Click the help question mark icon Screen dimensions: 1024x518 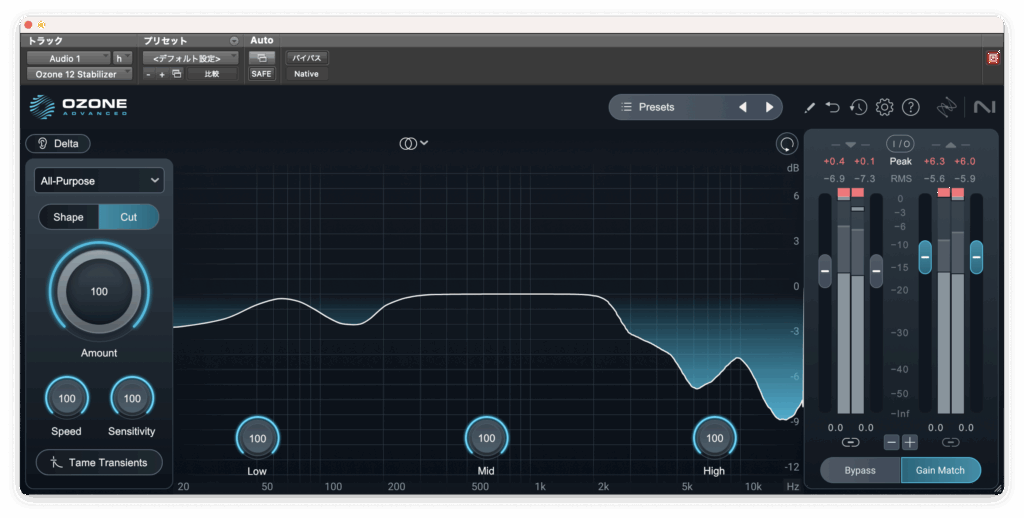910,107
